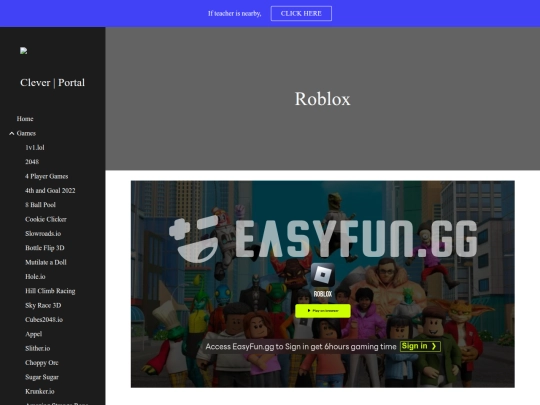Select Mutilate a Doll in sidebar

tap(46, 262)
